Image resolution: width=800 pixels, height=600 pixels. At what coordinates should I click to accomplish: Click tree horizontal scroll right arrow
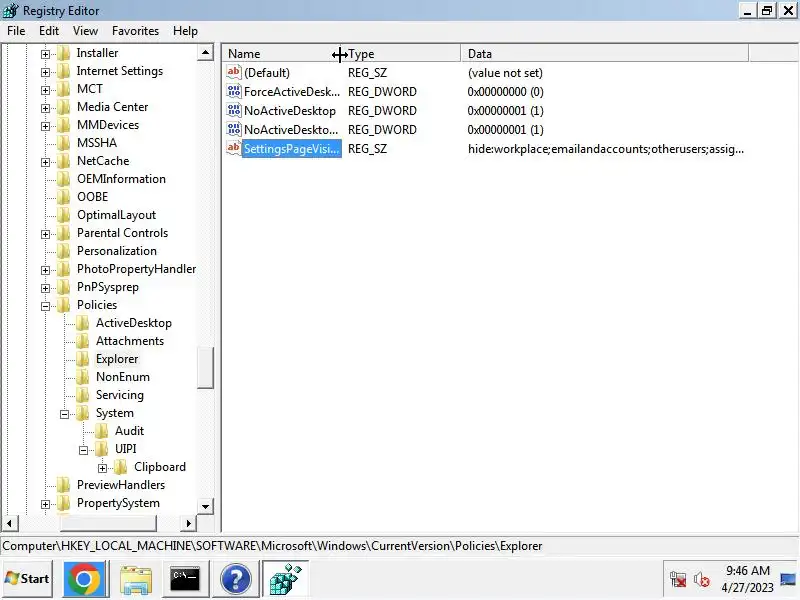[x=188, y=523]
